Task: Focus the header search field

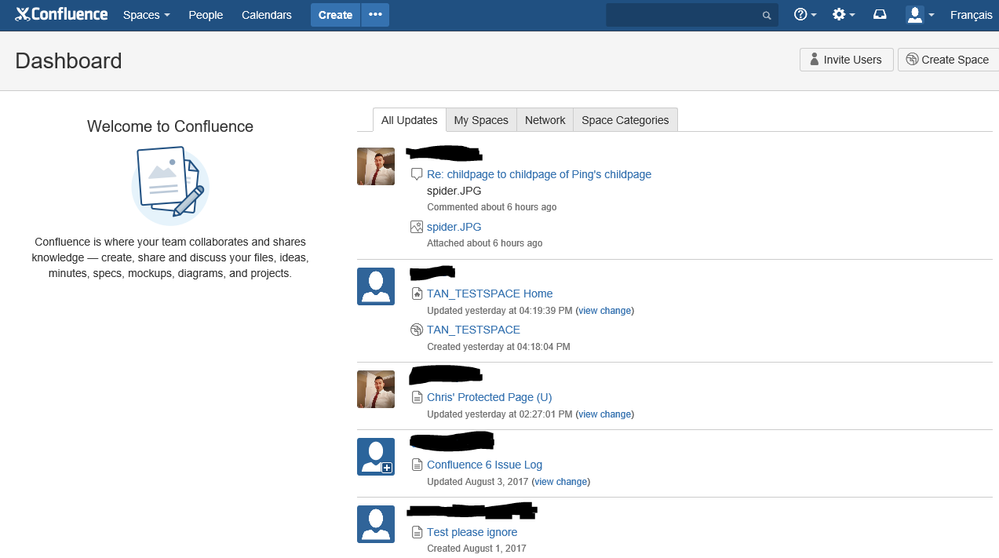Action: pos(692,15)
